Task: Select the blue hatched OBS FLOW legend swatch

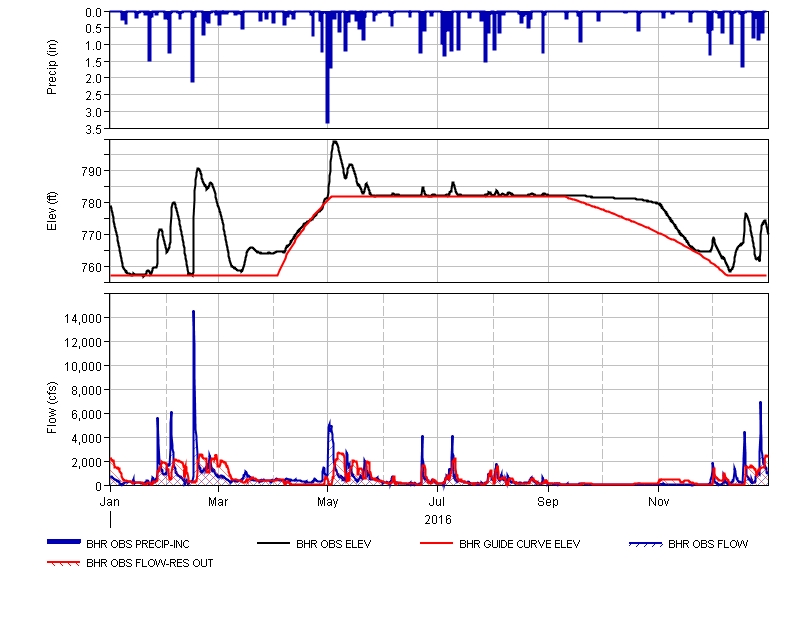Action: [645, 544]
